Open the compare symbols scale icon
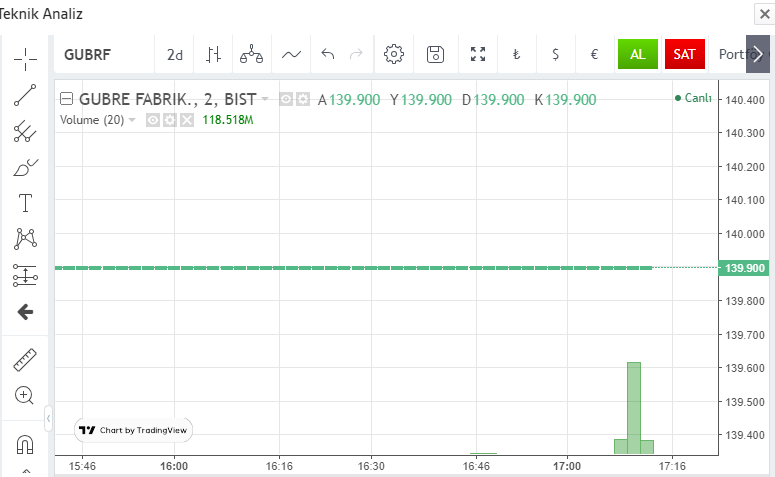Image resolution: width=775 pixels, height=477 pixels. [252, 54]
